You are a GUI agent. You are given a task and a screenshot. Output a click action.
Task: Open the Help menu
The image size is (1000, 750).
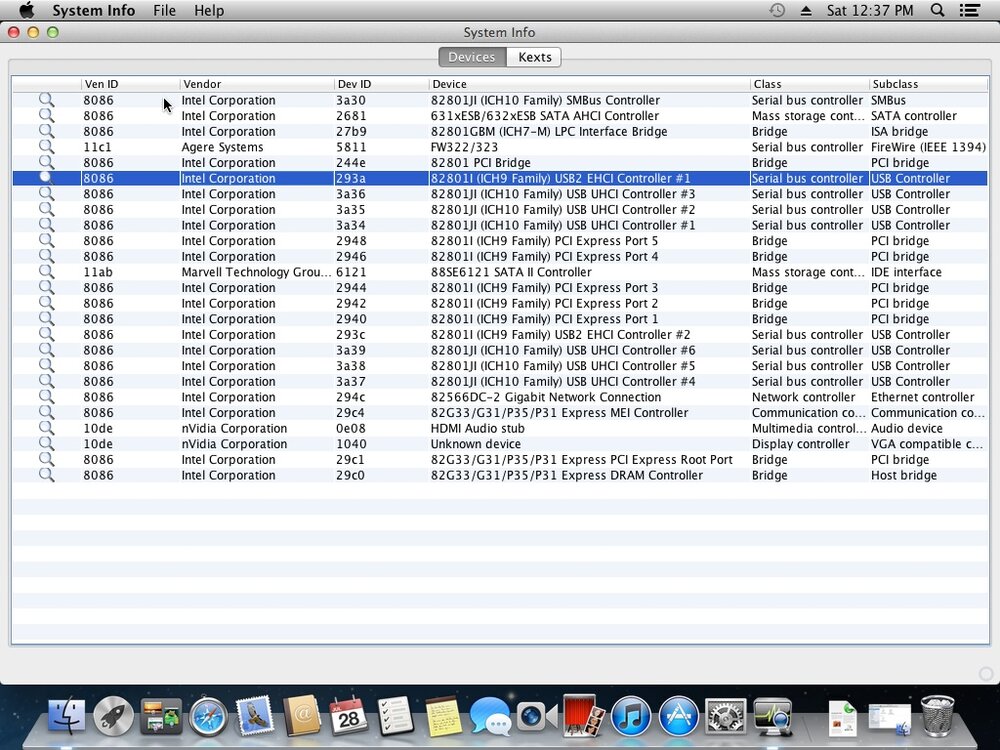point(209,10)
